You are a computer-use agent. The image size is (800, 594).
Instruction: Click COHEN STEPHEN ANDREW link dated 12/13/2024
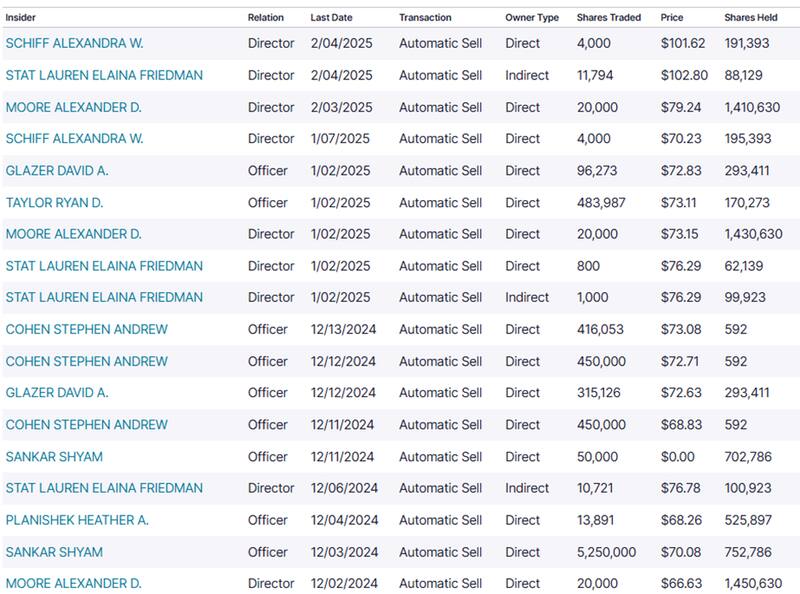point(87,329)
